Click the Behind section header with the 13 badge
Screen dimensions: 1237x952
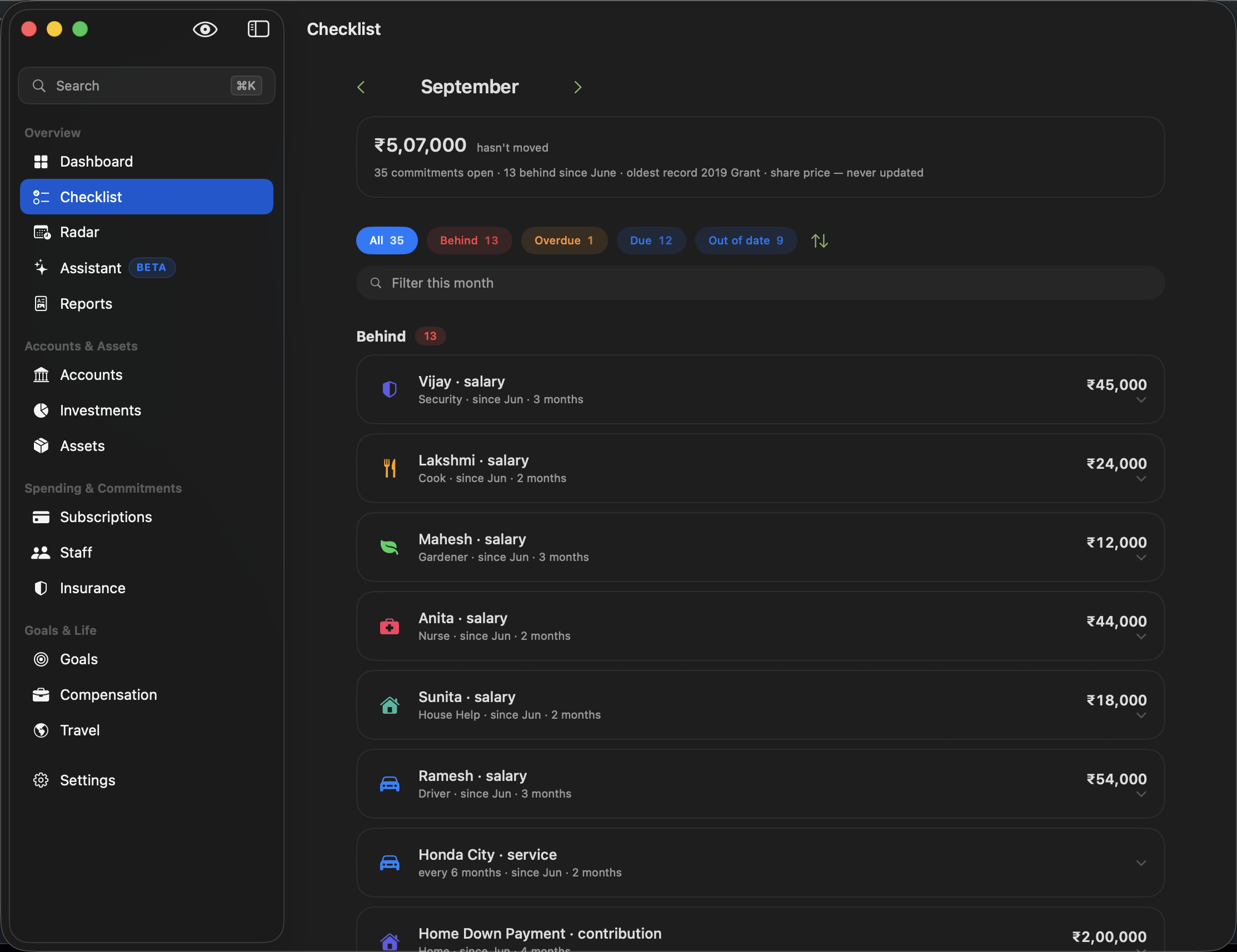[x=401, y=336]
